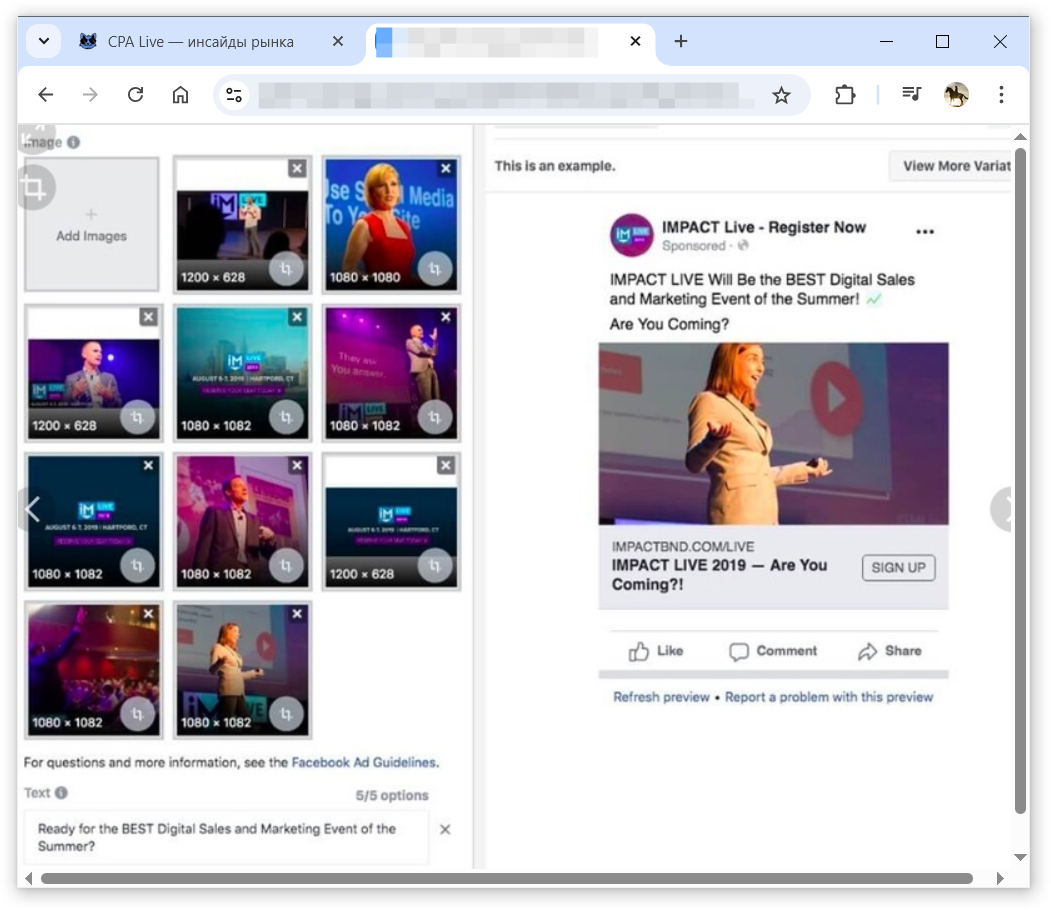The height and width of the screenshot is (910, 1051).
Task: Crop the teal city skyline image
Action: [286, 418]
